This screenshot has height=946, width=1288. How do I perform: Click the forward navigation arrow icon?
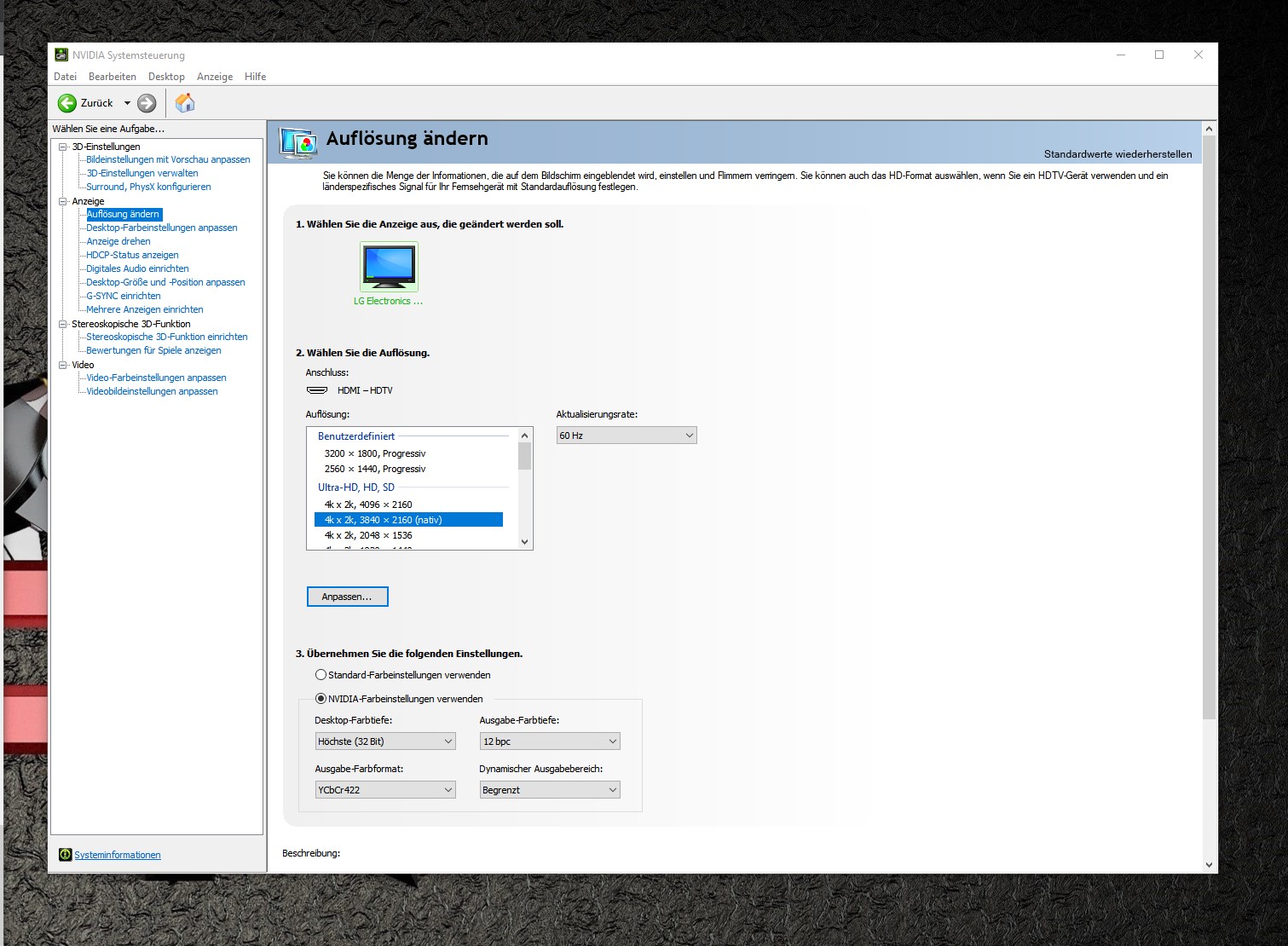(x=147, y=103)
